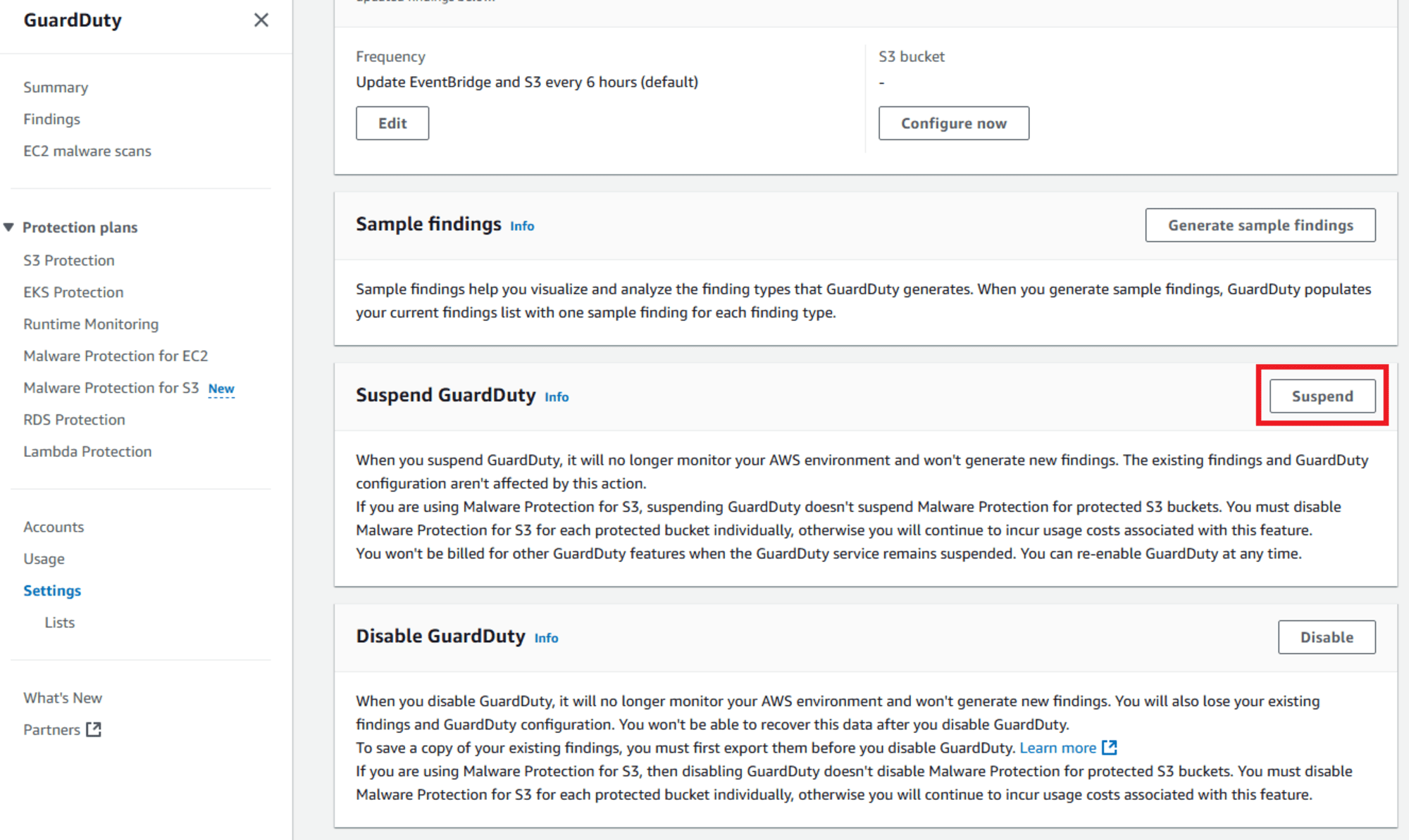Viewport: 1409px width, 840px height.
Task: Generate sample findings
Action: [x=1260, y=225]
